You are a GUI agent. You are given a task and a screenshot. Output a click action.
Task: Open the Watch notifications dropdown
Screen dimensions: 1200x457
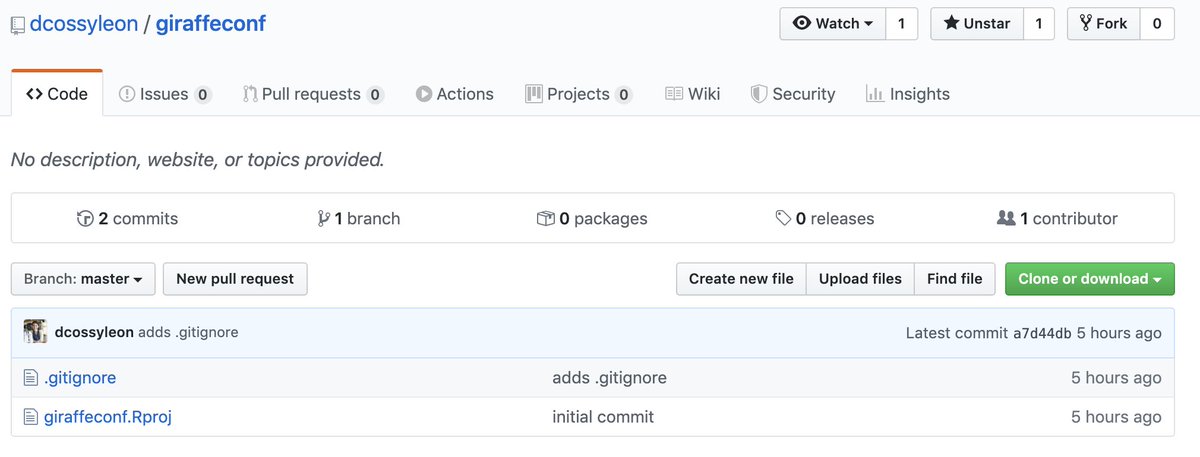[832, 24]
